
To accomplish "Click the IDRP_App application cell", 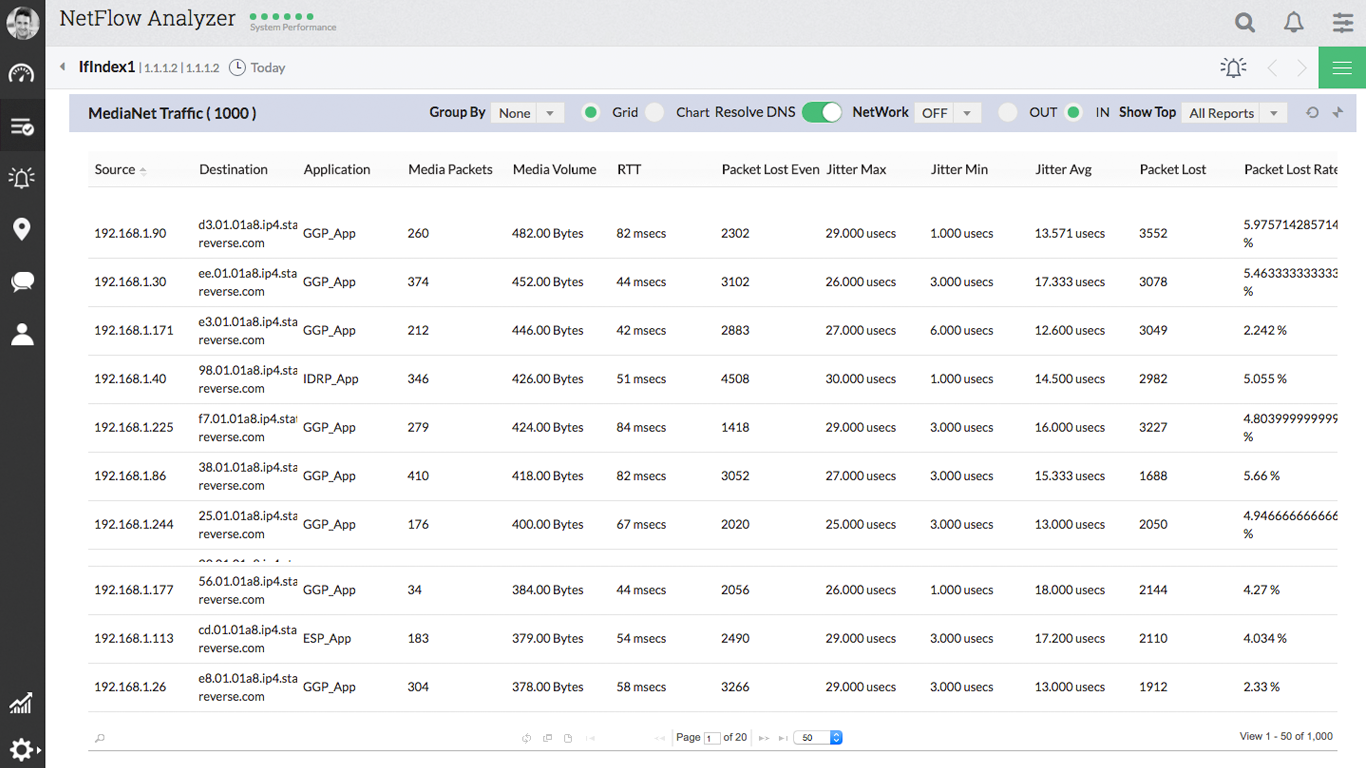I will [331, 379].
